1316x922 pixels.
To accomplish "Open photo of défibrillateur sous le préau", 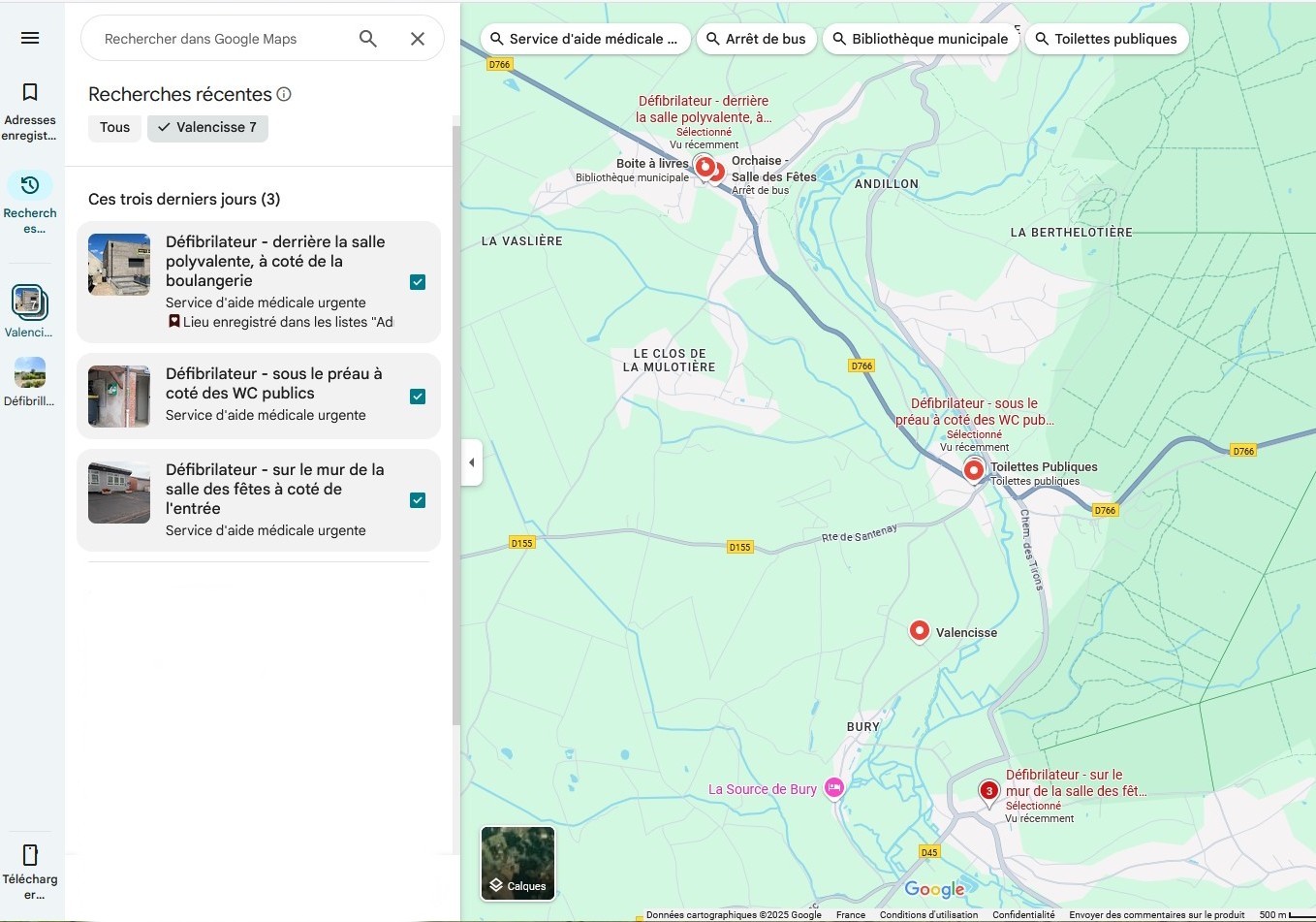I will [119, 397].
